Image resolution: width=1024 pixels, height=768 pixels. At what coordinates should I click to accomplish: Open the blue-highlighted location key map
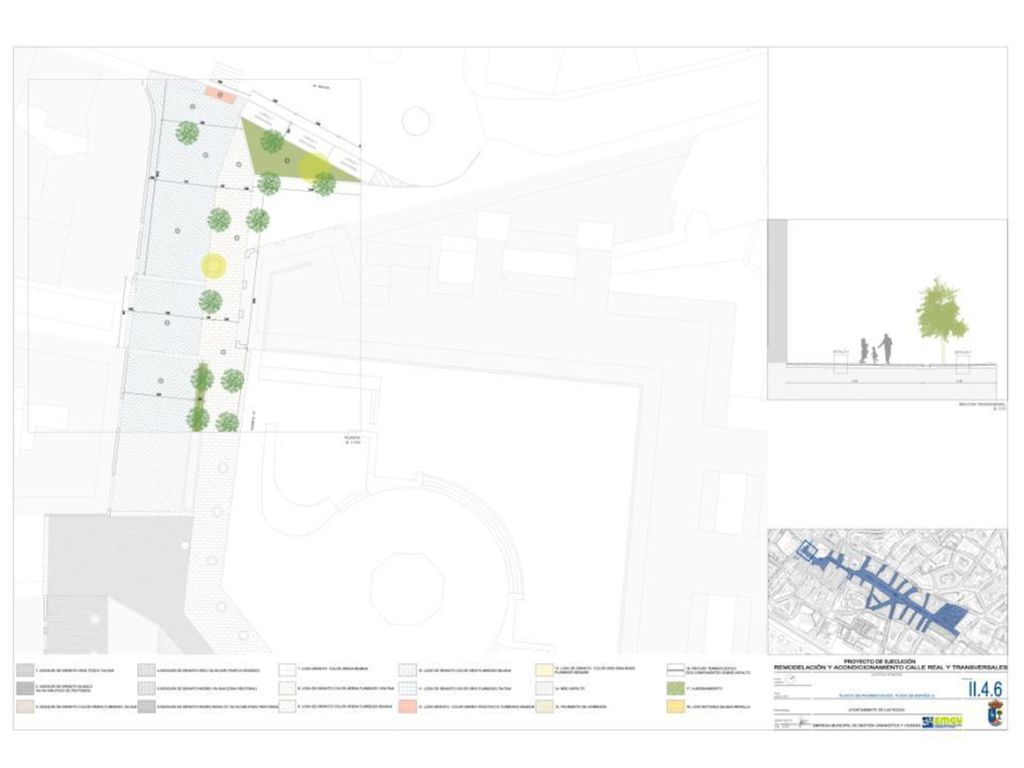coord(888,592)
